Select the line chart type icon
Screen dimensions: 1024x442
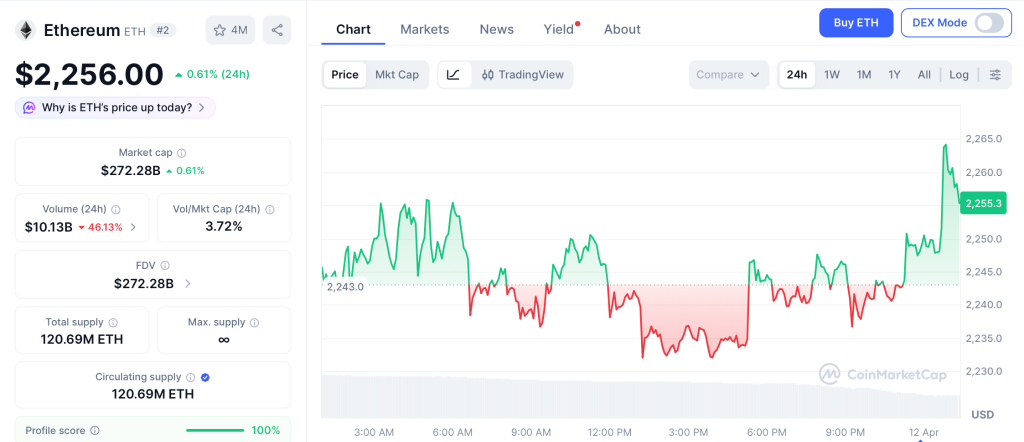(453, 74)
